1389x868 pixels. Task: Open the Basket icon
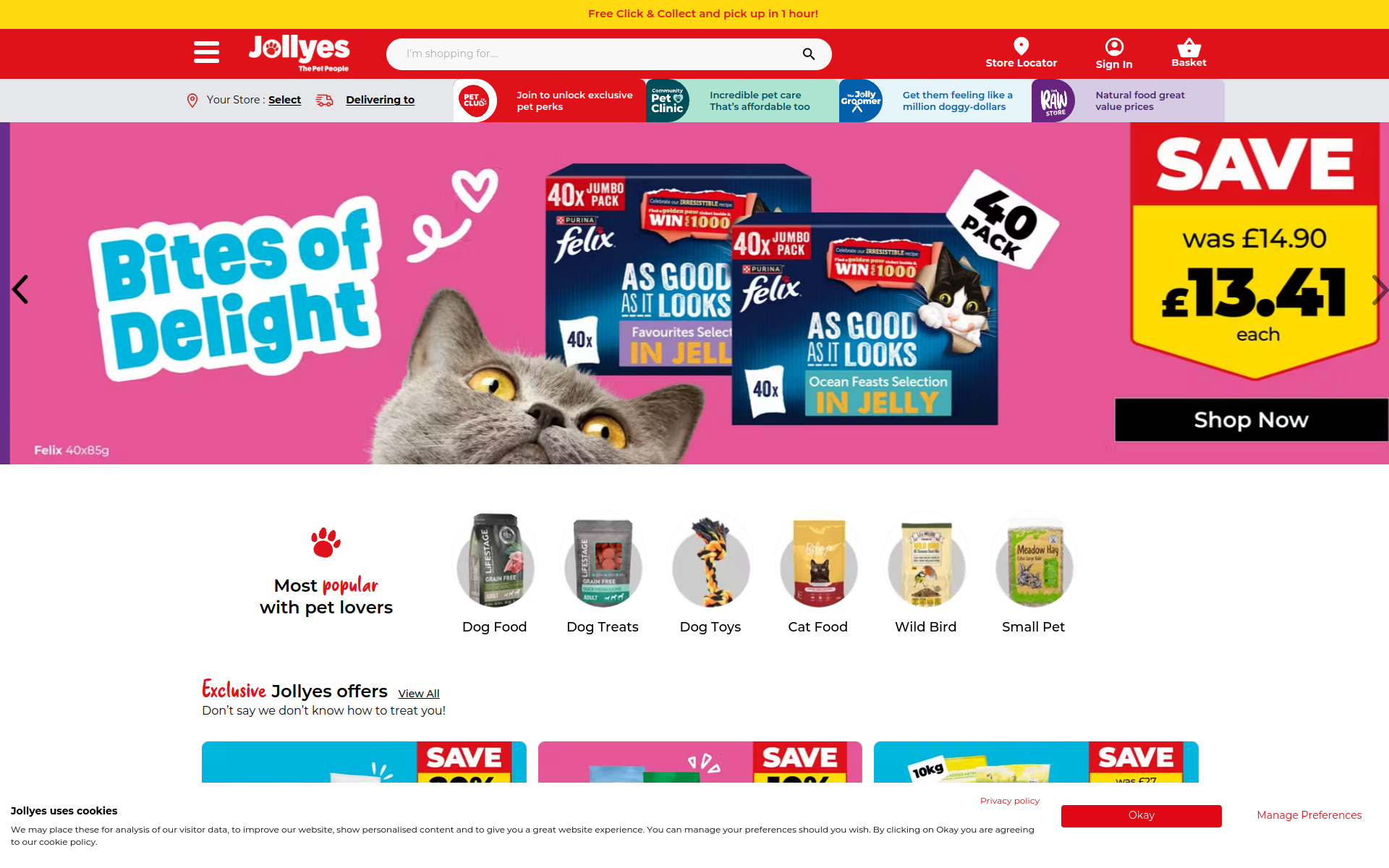pyautogui.click(x=1189, y=48)
